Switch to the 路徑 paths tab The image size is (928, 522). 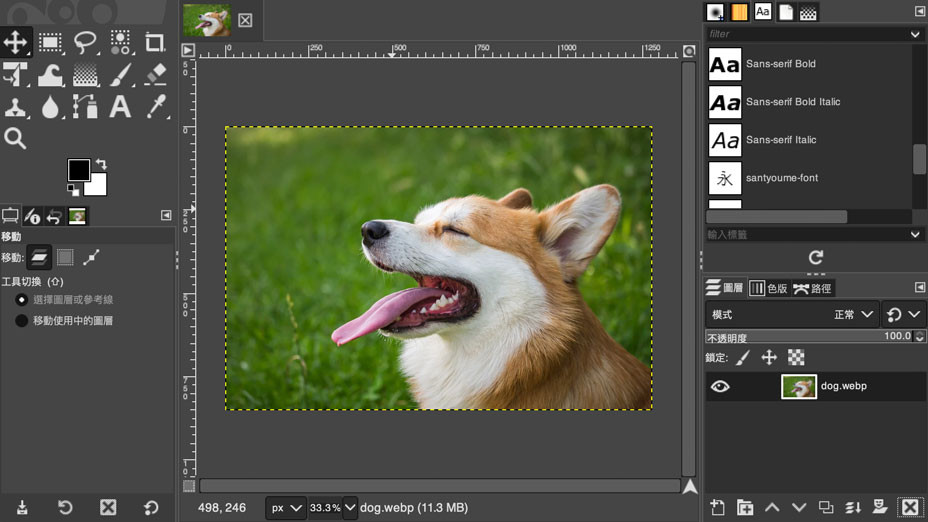pyautogui.click(x=812, y=288)
